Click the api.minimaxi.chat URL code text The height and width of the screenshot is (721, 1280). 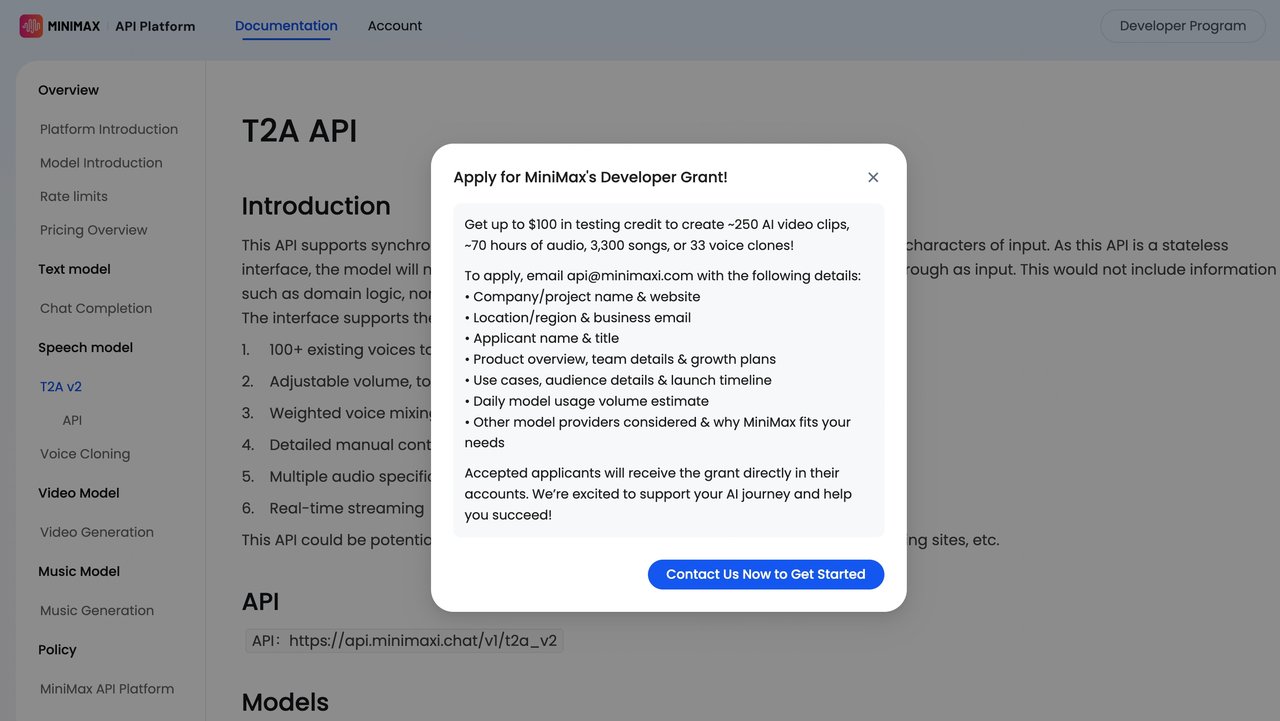[x=405, y=641]
